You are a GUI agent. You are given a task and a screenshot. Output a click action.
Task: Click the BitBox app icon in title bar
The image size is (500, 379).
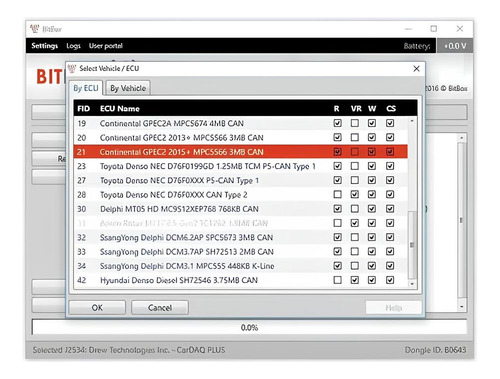34,29
